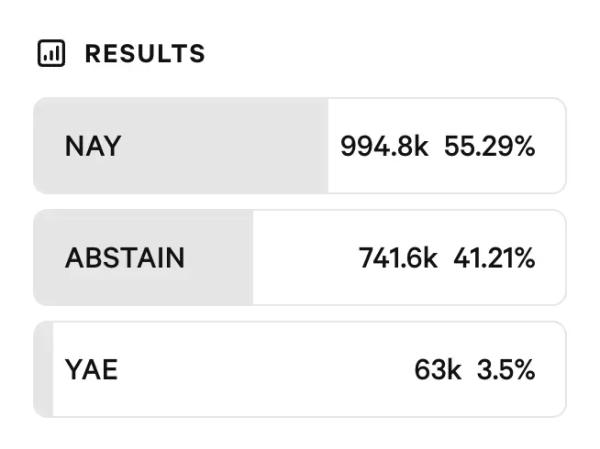Click the 63k vote count
This screenshot has height=449, width=600.
coord(438,370)
